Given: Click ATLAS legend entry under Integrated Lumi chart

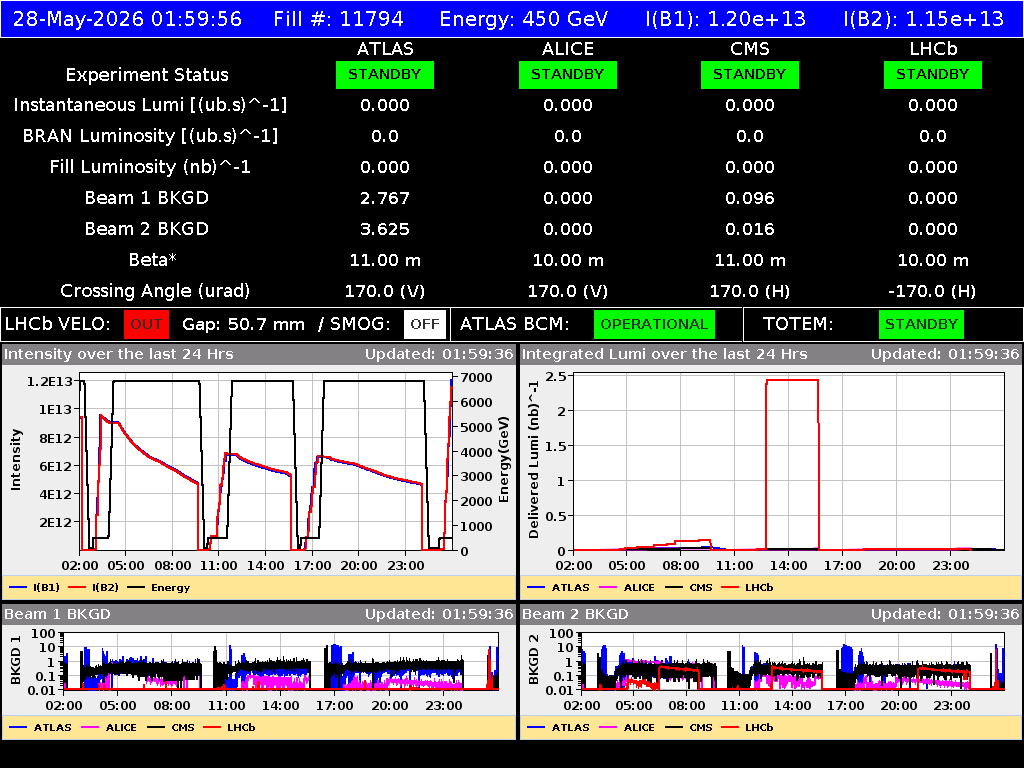Looking at the screenshot, I should pos(558,588).
